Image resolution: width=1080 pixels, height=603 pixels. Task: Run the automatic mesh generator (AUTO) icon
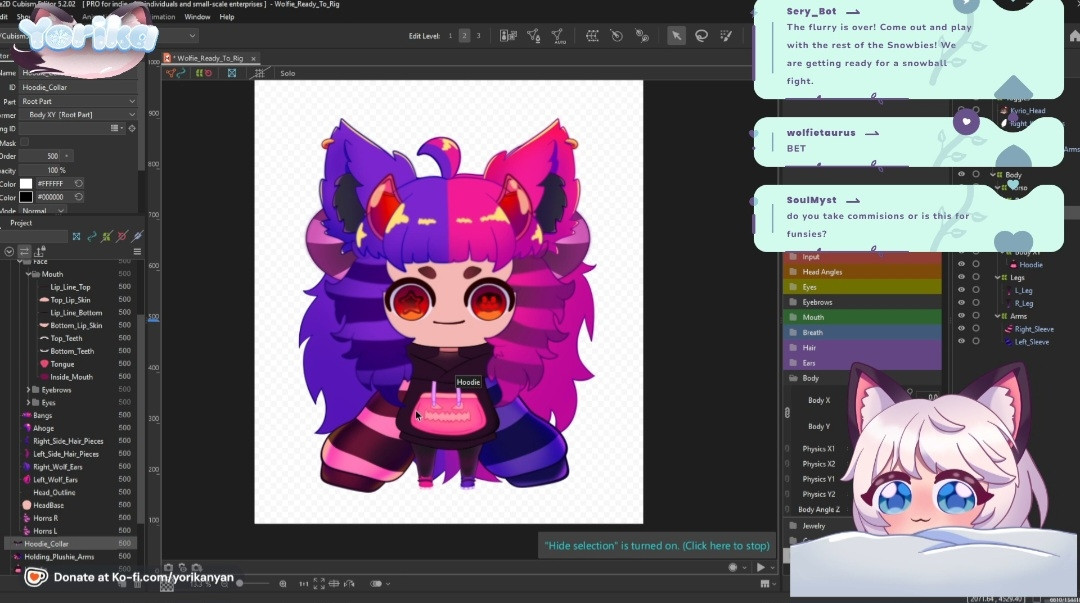point(558,36)
